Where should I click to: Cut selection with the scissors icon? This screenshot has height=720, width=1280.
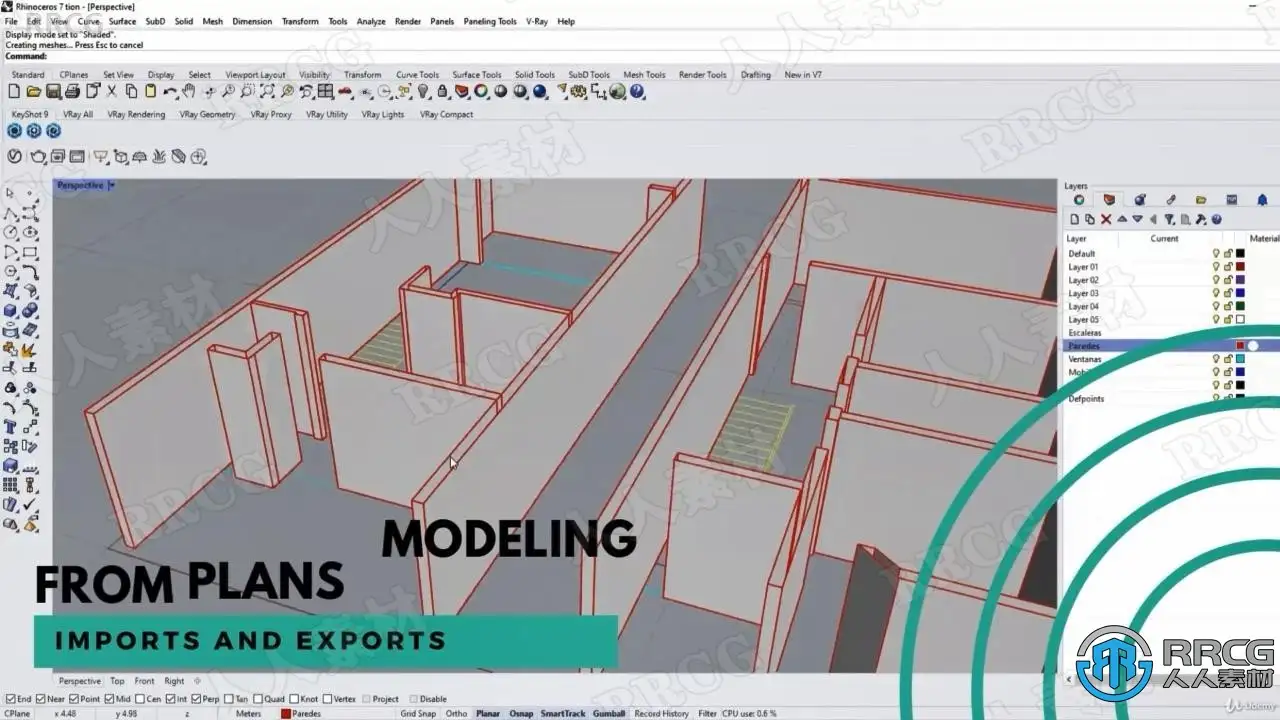111,91
